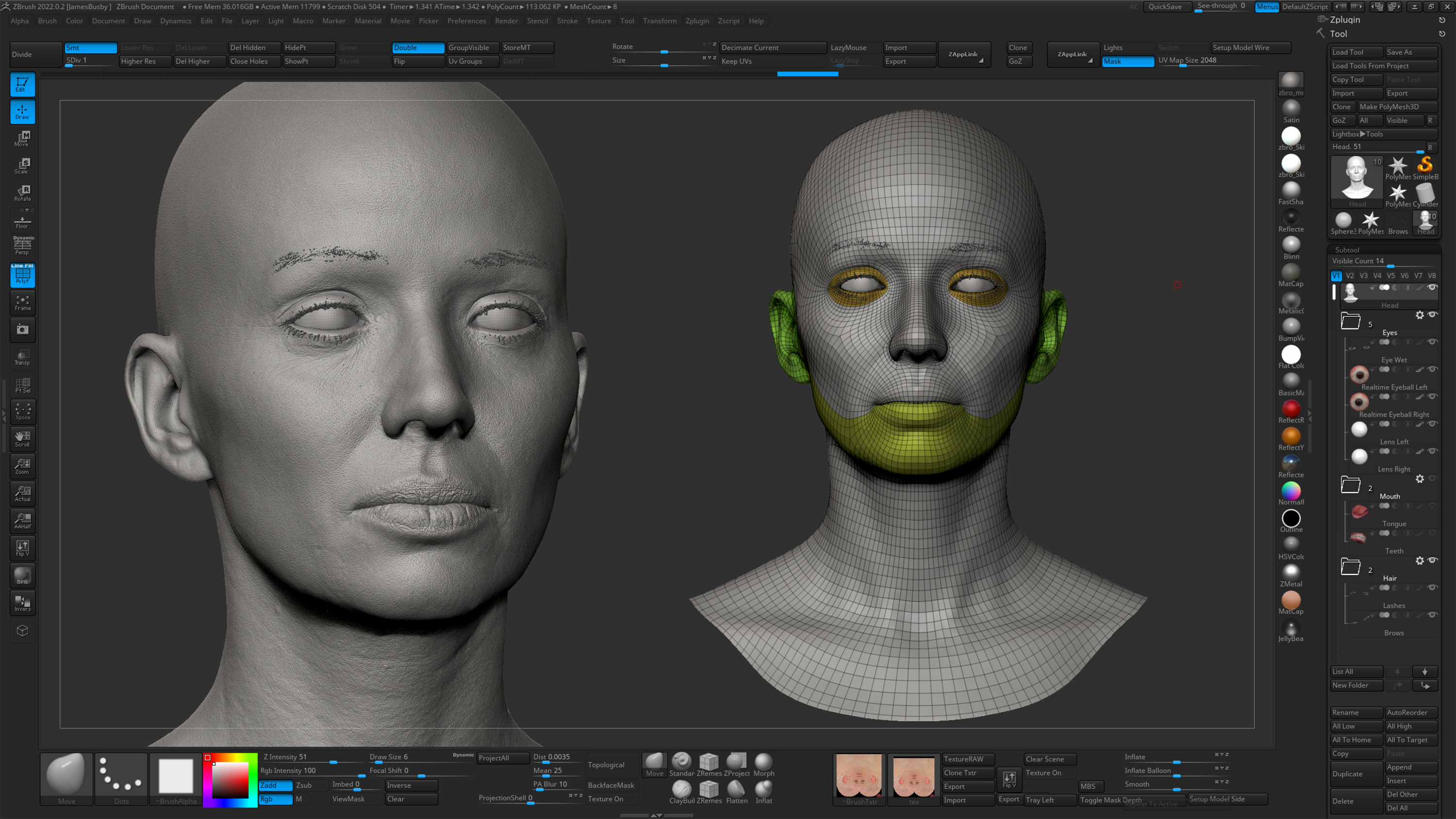Select the ClayBuildup brush icon
Viewport: 1456px width, 819px height.
coord(682,789)
